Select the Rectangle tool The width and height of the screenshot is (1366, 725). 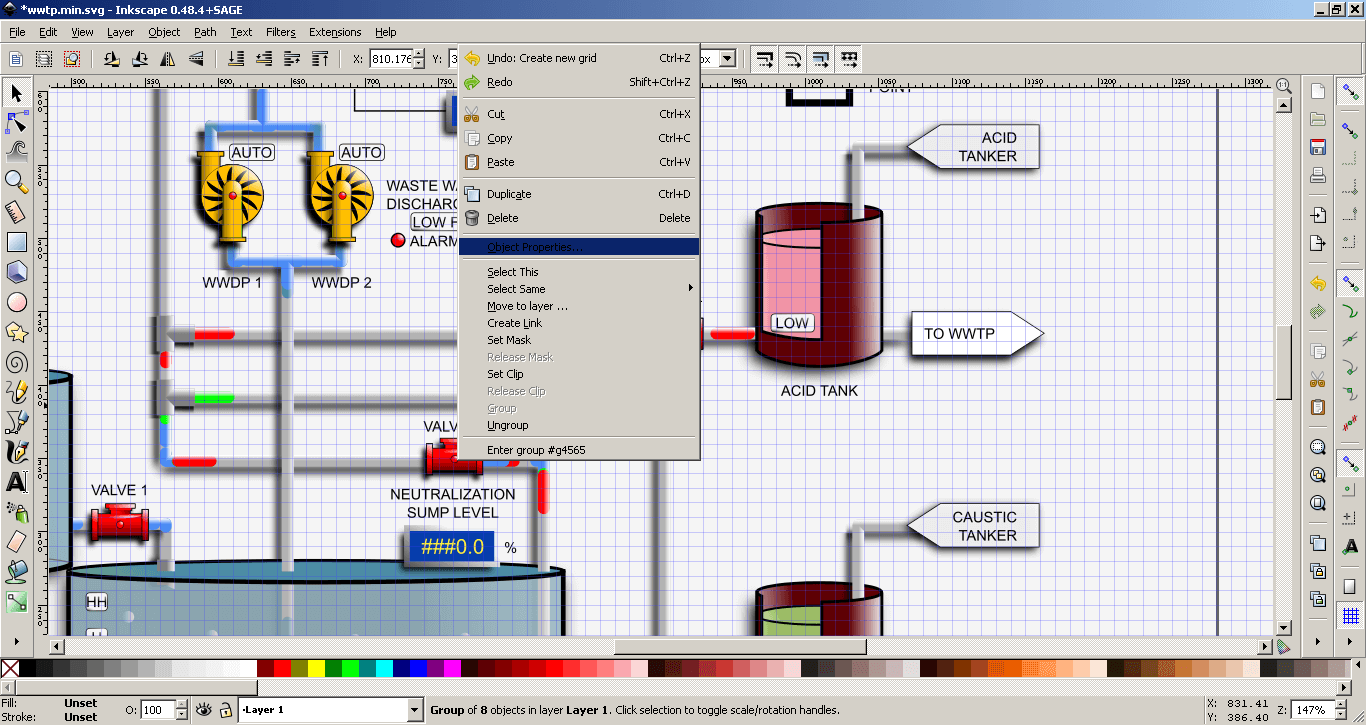click(16, 241)
